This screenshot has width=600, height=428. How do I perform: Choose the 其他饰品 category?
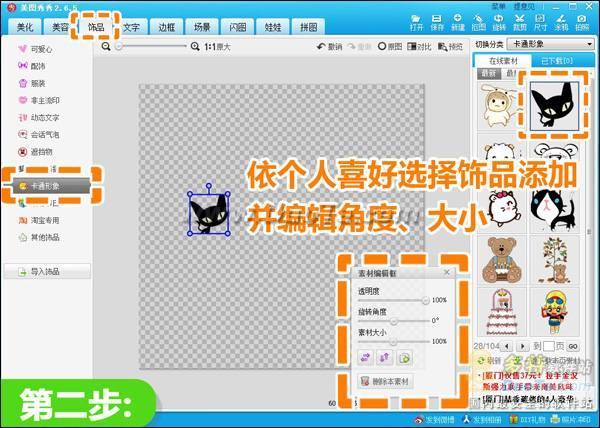pos(39,238)
